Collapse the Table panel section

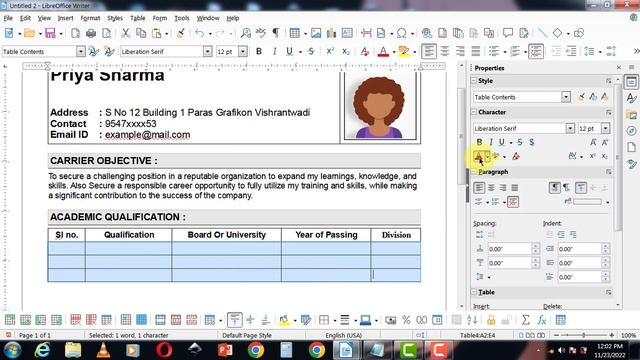(x=474, y=292)
